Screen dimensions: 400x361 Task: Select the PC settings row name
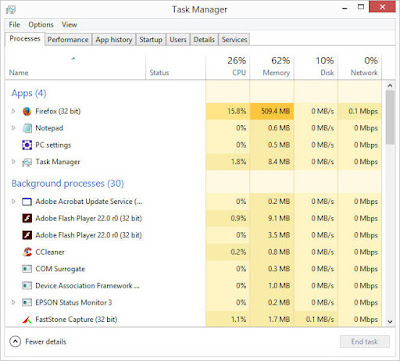tap(53, 145)
